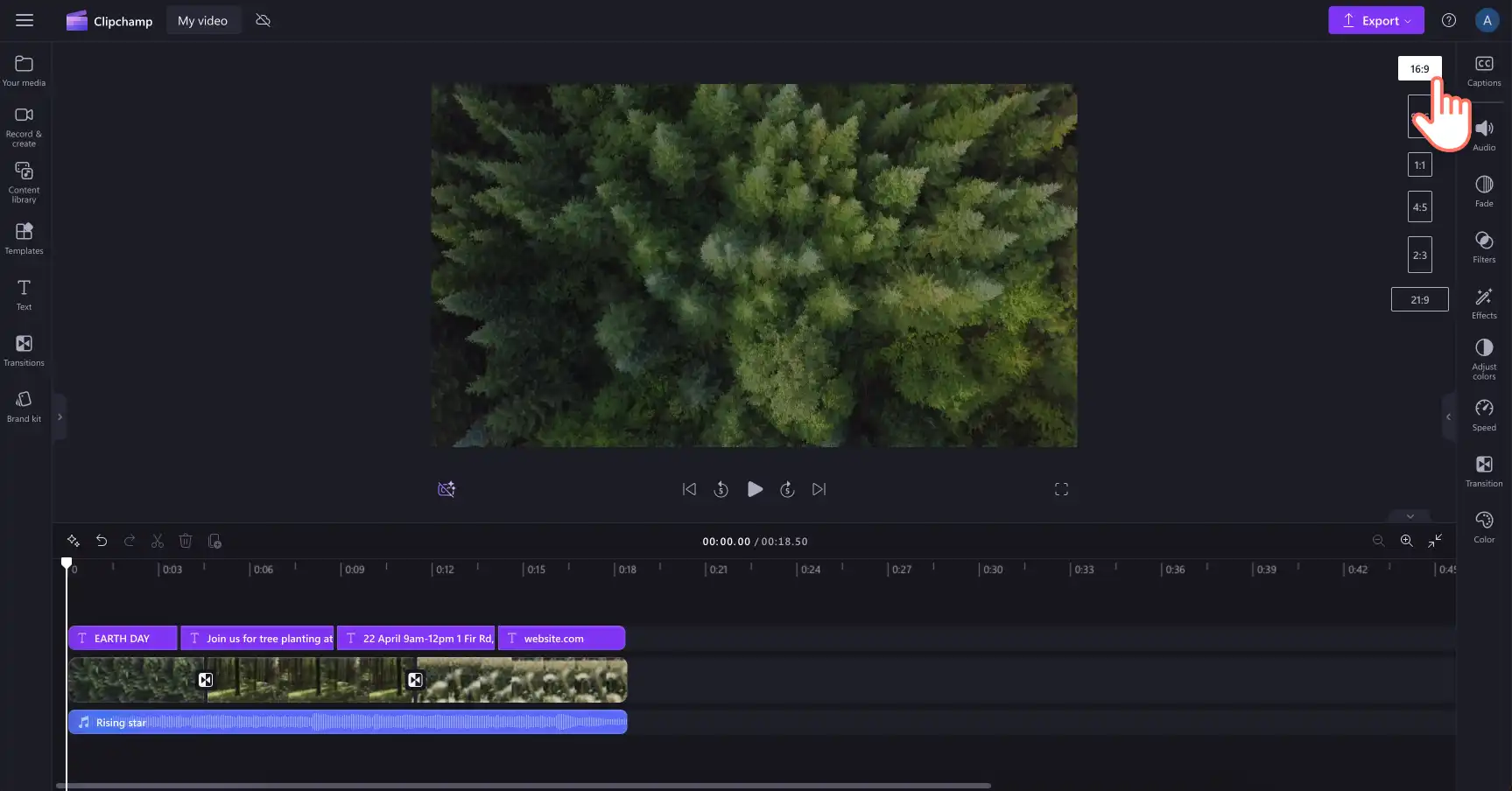
Task: Open the Brand kit sidebar
Action: (24, 406)
